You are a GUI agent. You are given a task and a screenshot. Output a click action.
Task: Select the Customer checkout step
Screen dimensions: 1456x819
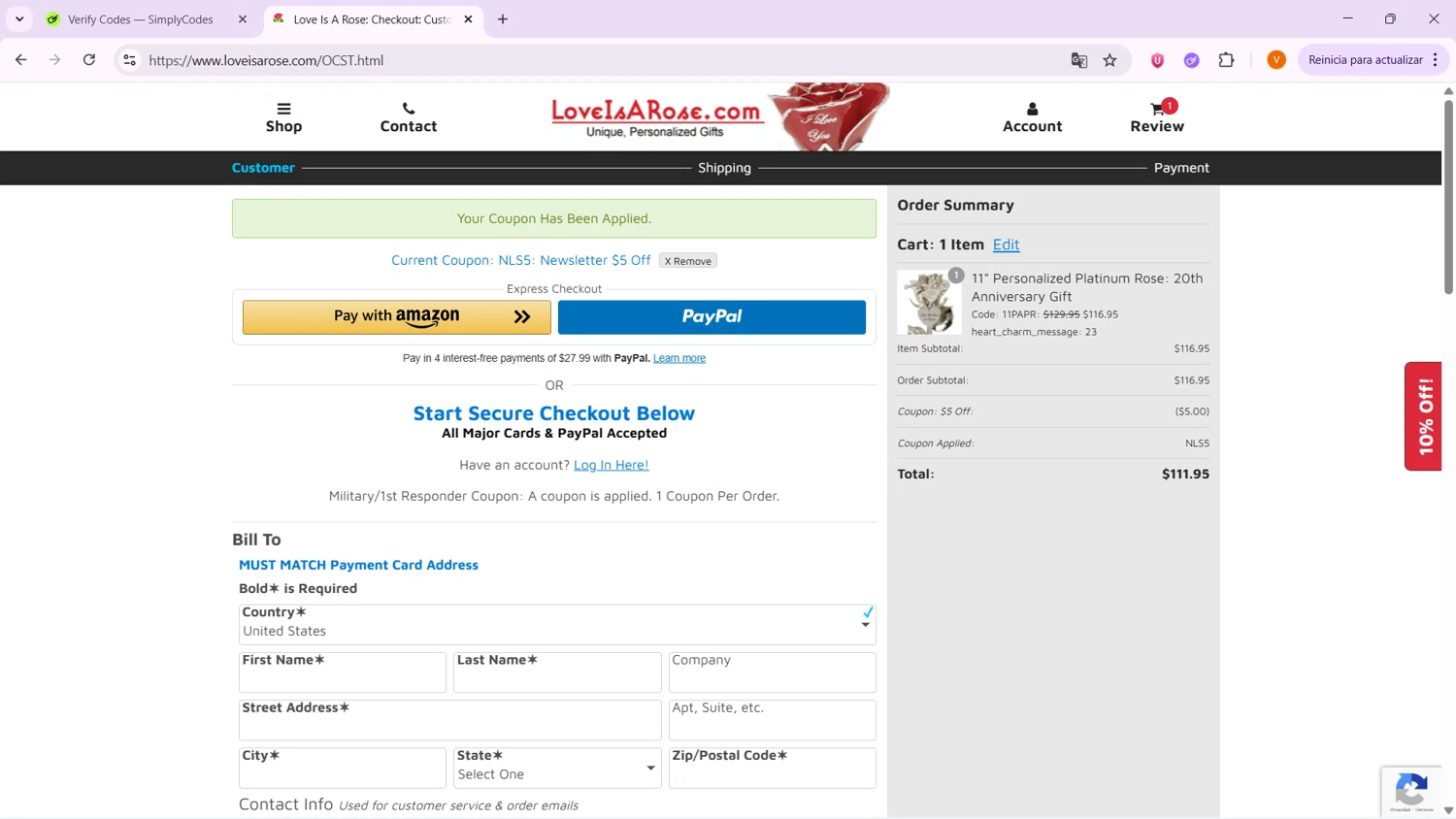click(x=263, y=168)
